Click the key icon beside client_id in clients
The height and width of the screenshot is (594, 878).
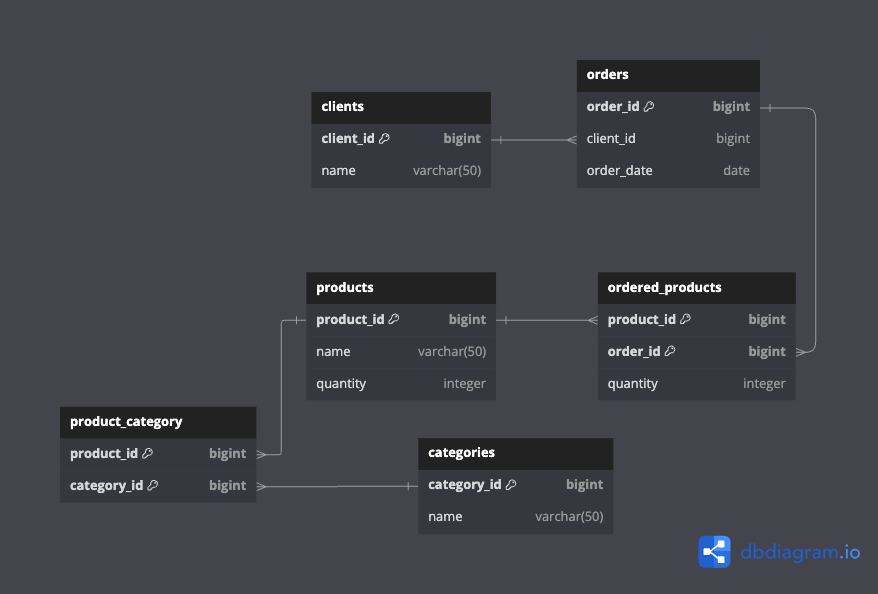(384, 139)
